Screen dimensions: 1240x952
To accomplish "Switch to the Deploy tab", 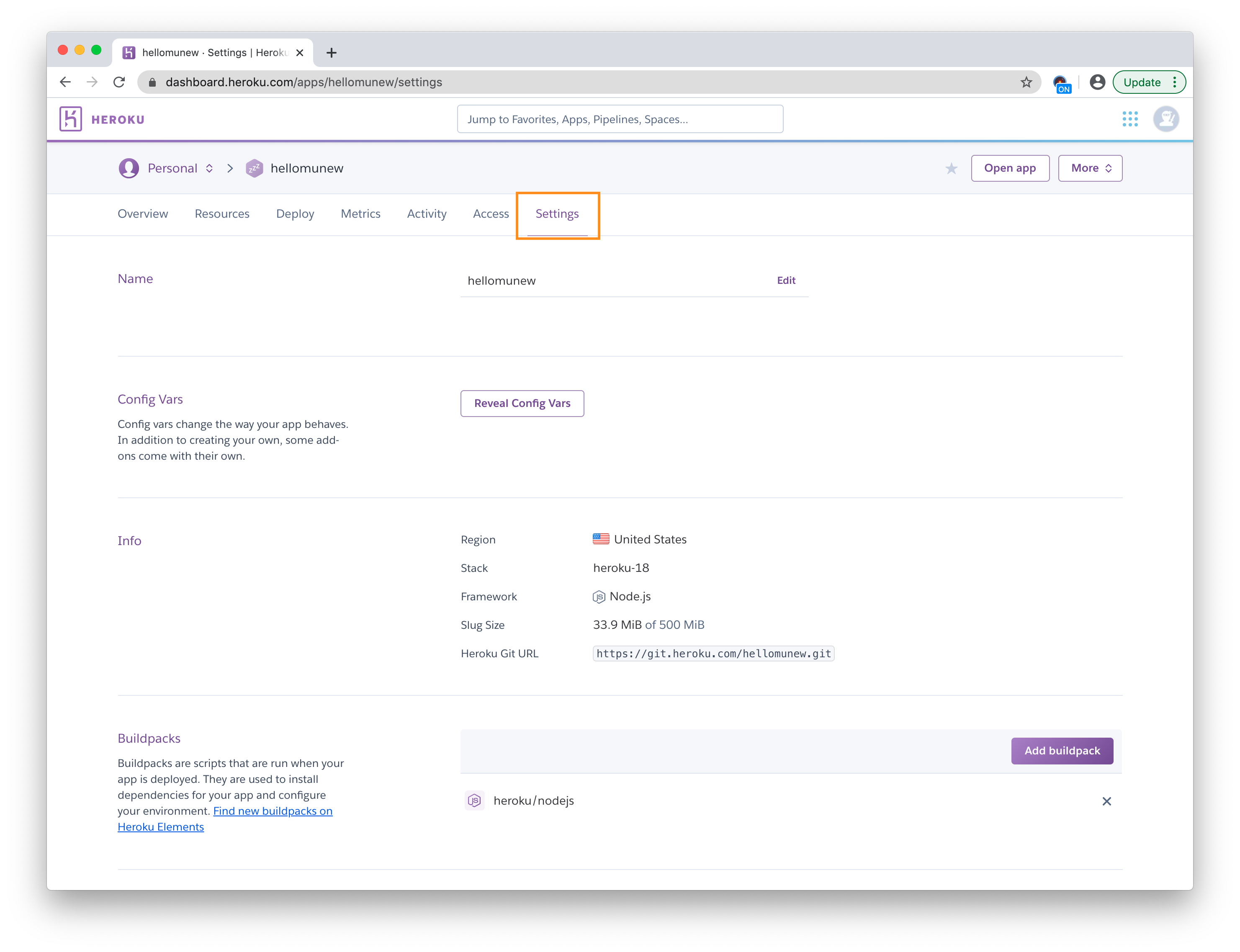I will point(295,214).
